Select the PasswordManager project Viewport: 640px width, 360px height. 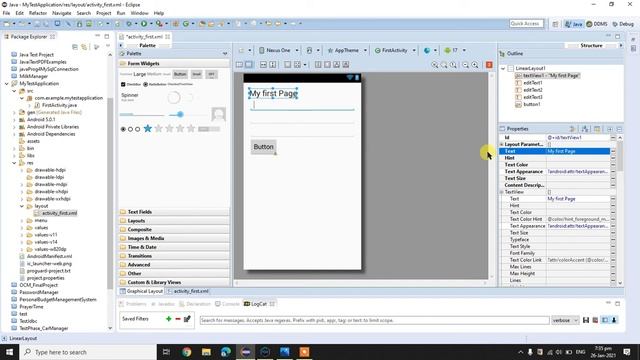click(38, 292)
